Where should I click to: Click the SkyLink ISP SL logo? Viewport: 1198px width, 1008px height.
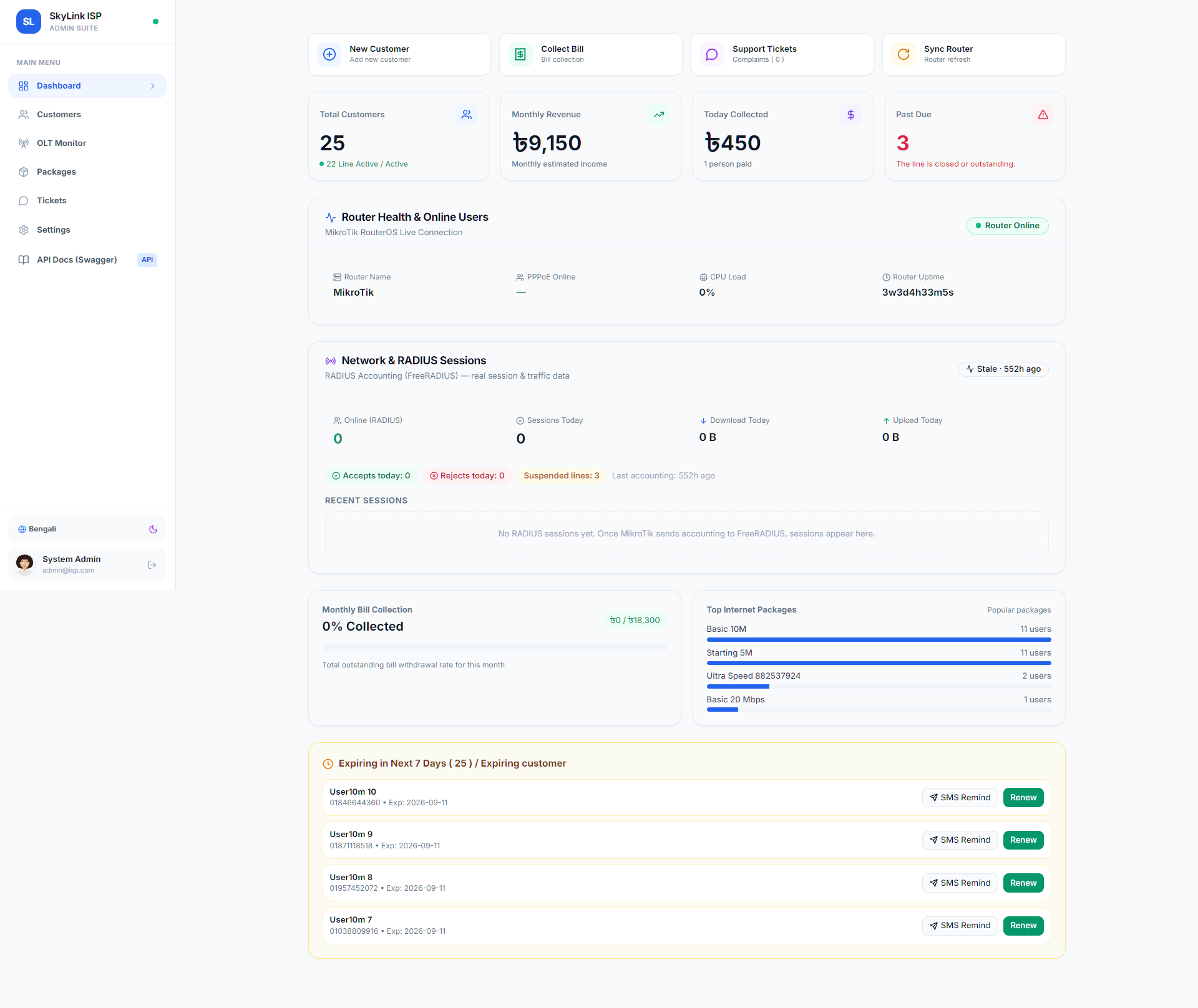[x=28, y=22]
